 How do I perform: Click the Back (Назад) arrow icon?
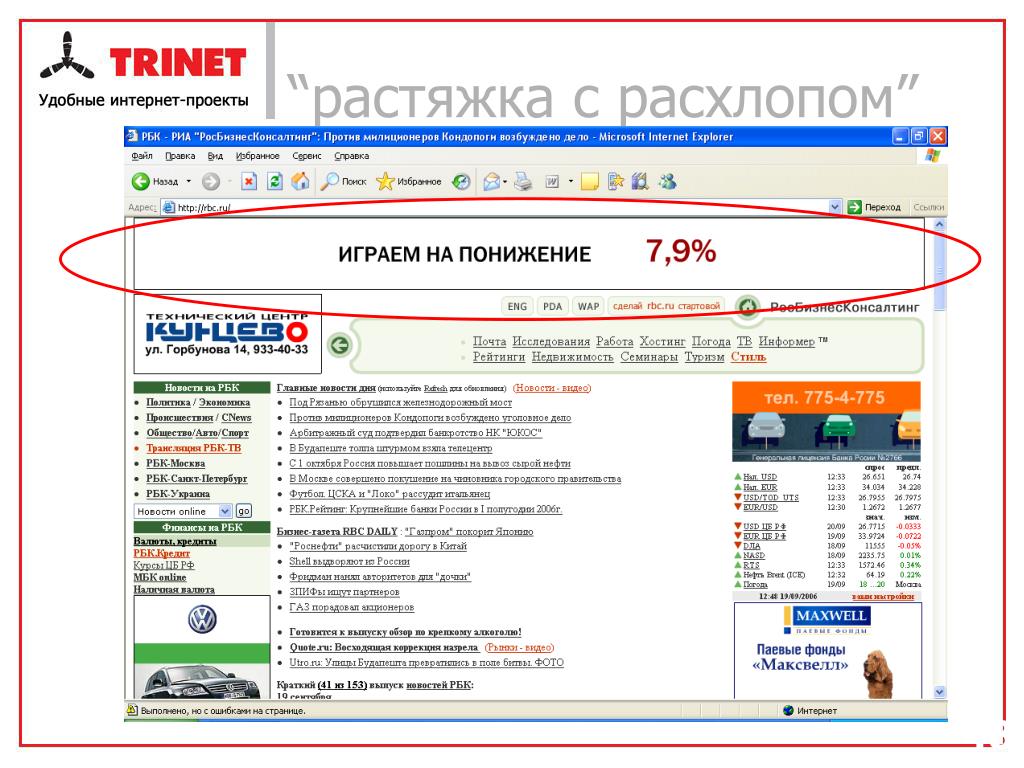click(x=140, y=182)
